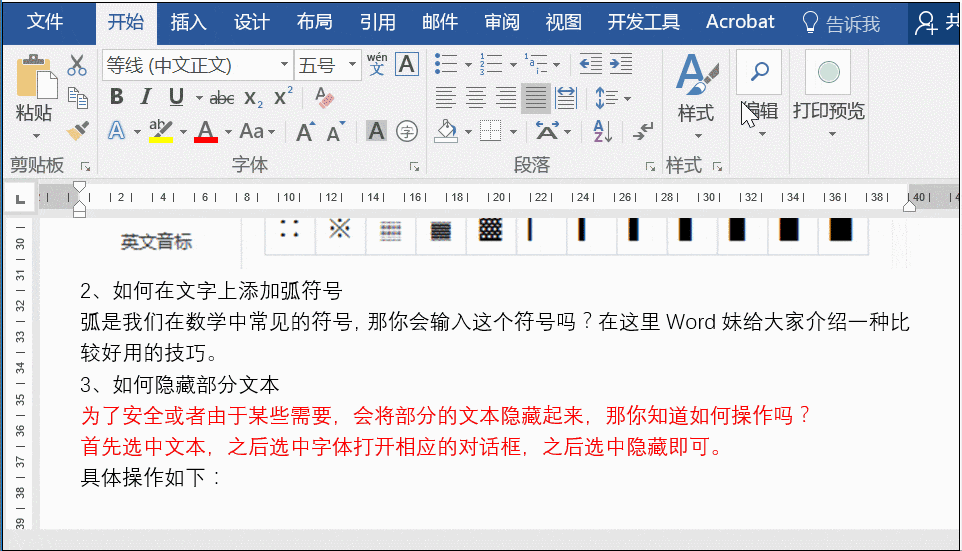Open the 审阅 ribbon tab
The image size is (962, 551).
(x=502, y=23)
